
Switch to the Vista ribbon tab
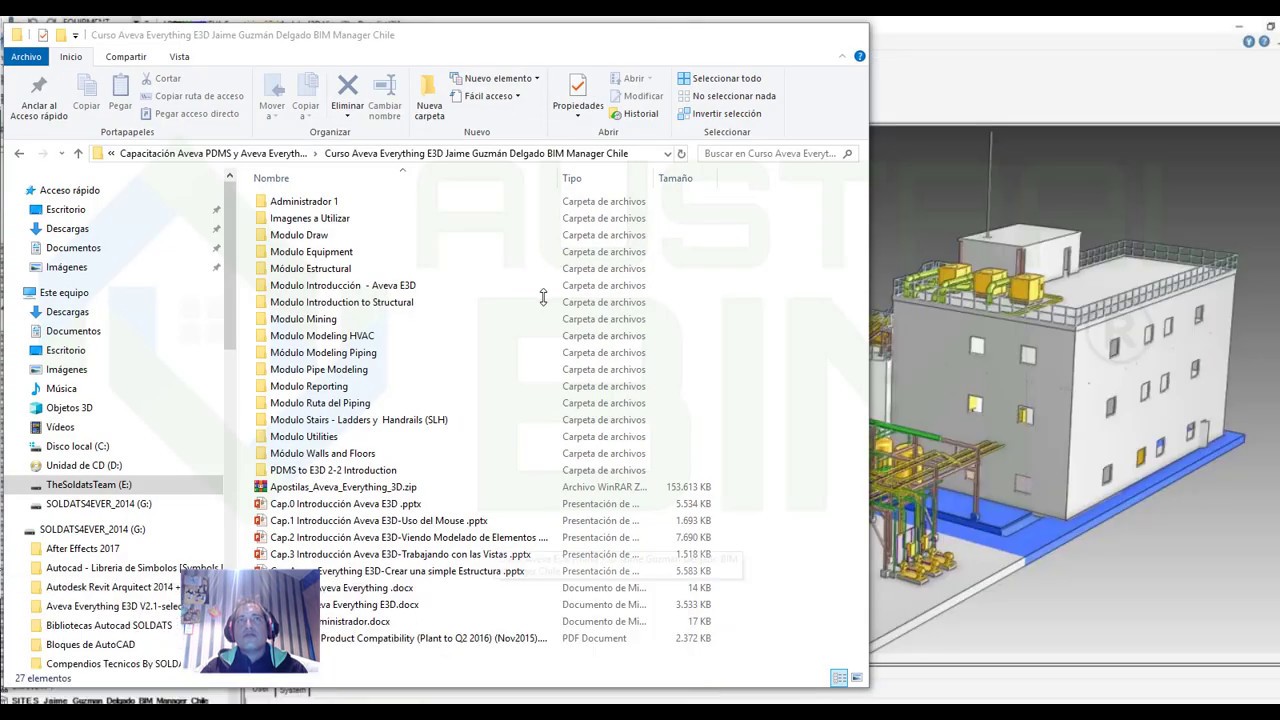point(179,57)
